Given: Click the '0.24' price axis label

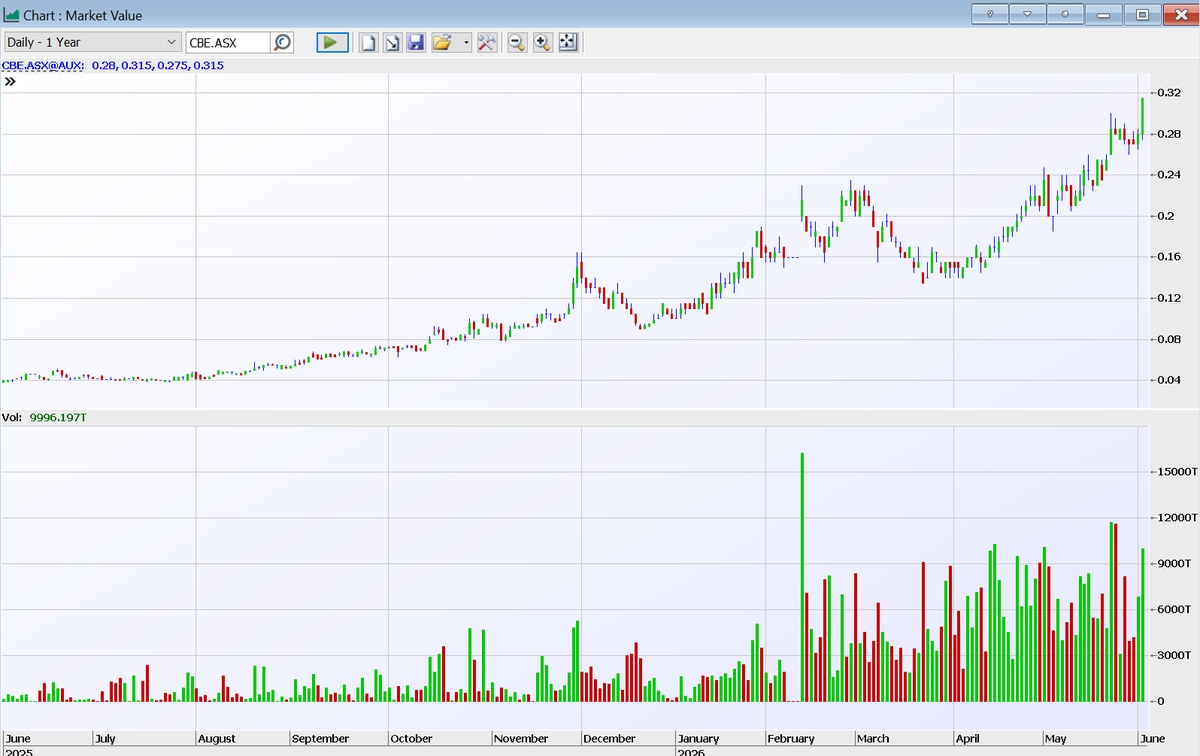Looking at the screenshot, I should (x=1169, y=175).
